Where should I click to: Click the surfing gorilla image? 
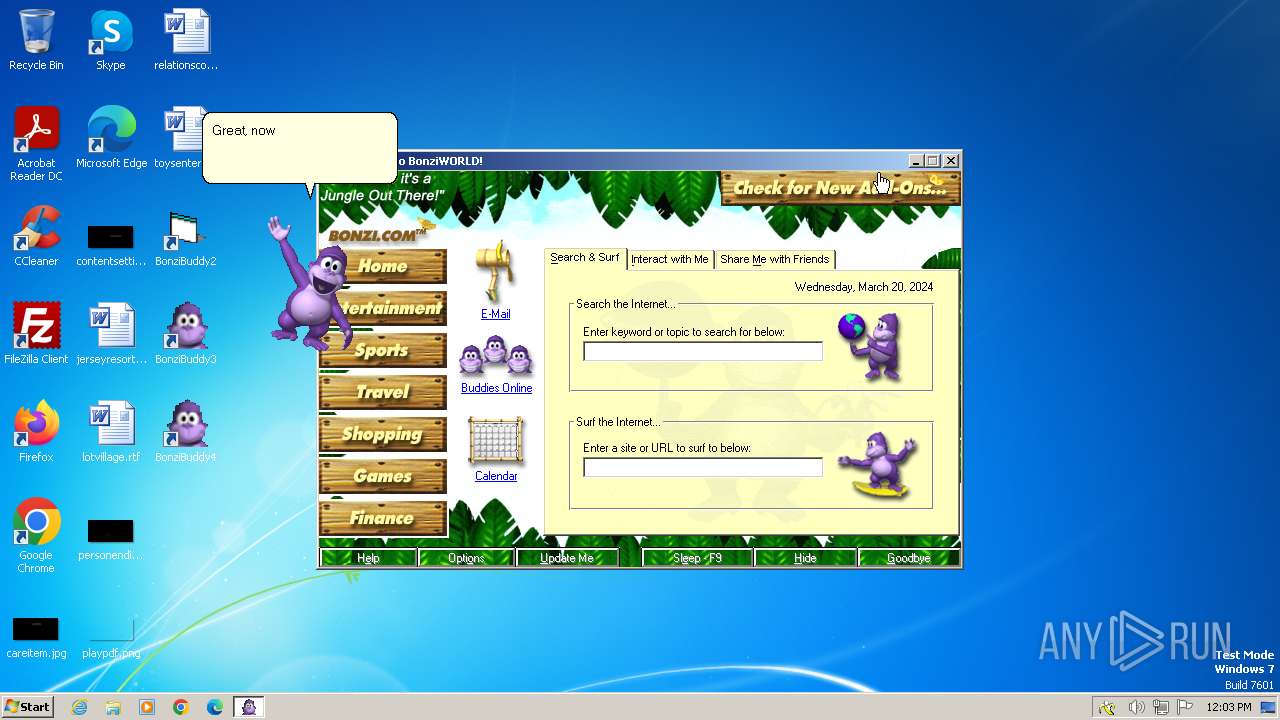879,465
